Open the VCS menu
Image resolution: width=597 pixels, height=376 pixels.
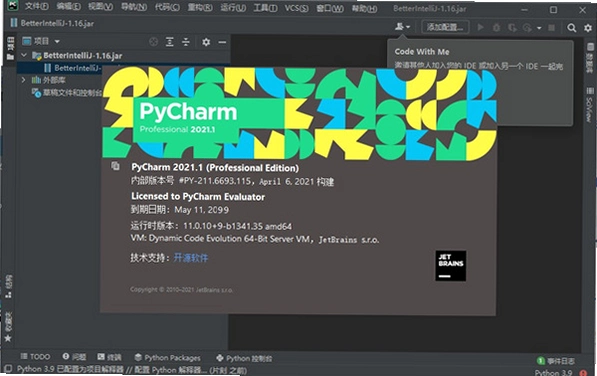[296, 8]
